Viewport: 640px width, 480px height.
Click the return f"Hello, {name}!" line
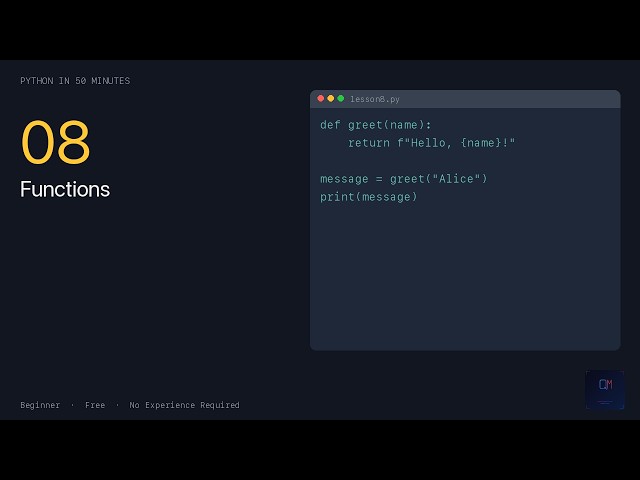(x=431, y=143)
